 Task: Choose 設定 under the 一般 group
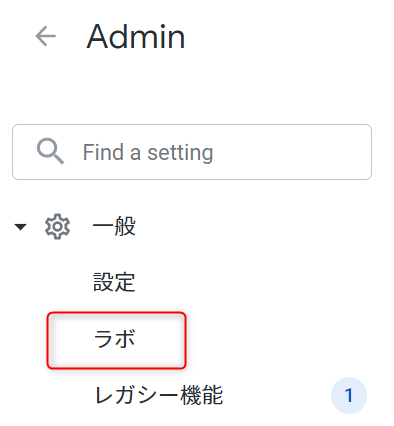pyautogui.click(x=114, y=282)
